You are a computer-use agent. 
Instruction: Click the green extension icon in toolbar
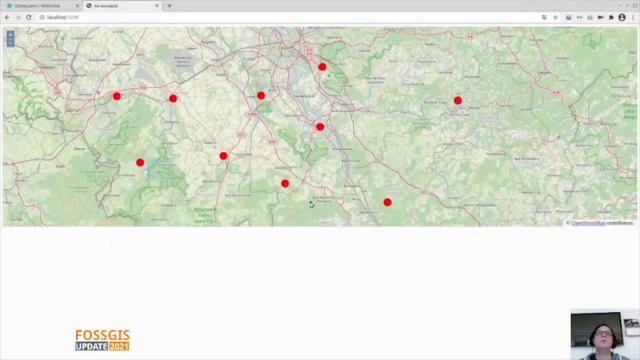[579, 18]
